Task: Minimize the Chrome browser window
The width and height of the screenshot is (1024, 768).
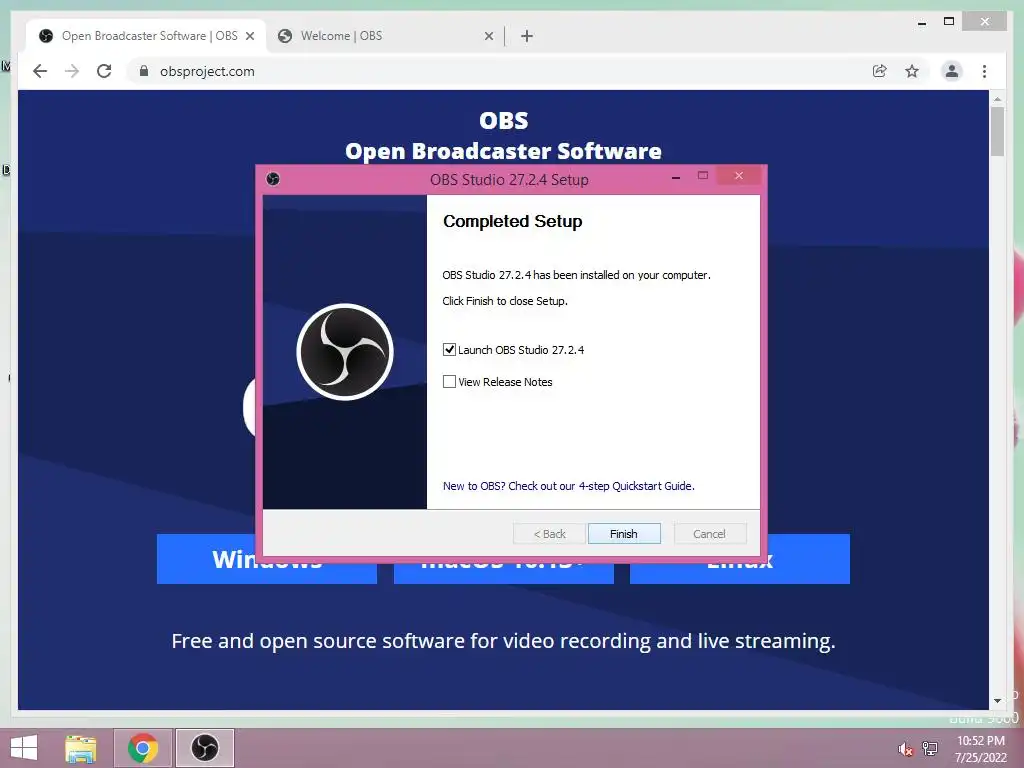Action: 921,22
